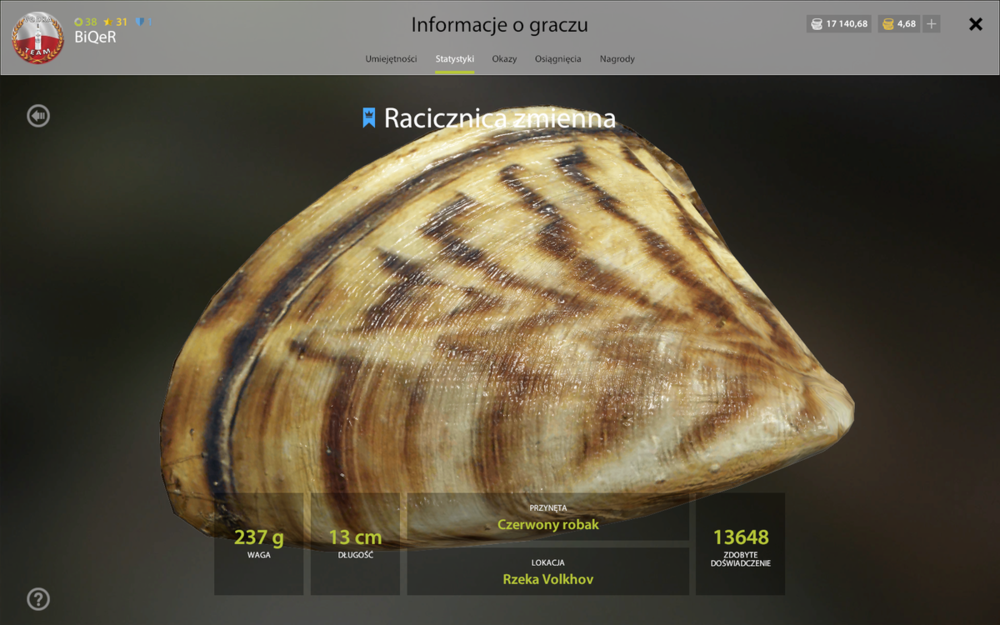Click the BiQeR player avatar badge
Viewport: 1000px width, 625px height.
click(38, 38)
